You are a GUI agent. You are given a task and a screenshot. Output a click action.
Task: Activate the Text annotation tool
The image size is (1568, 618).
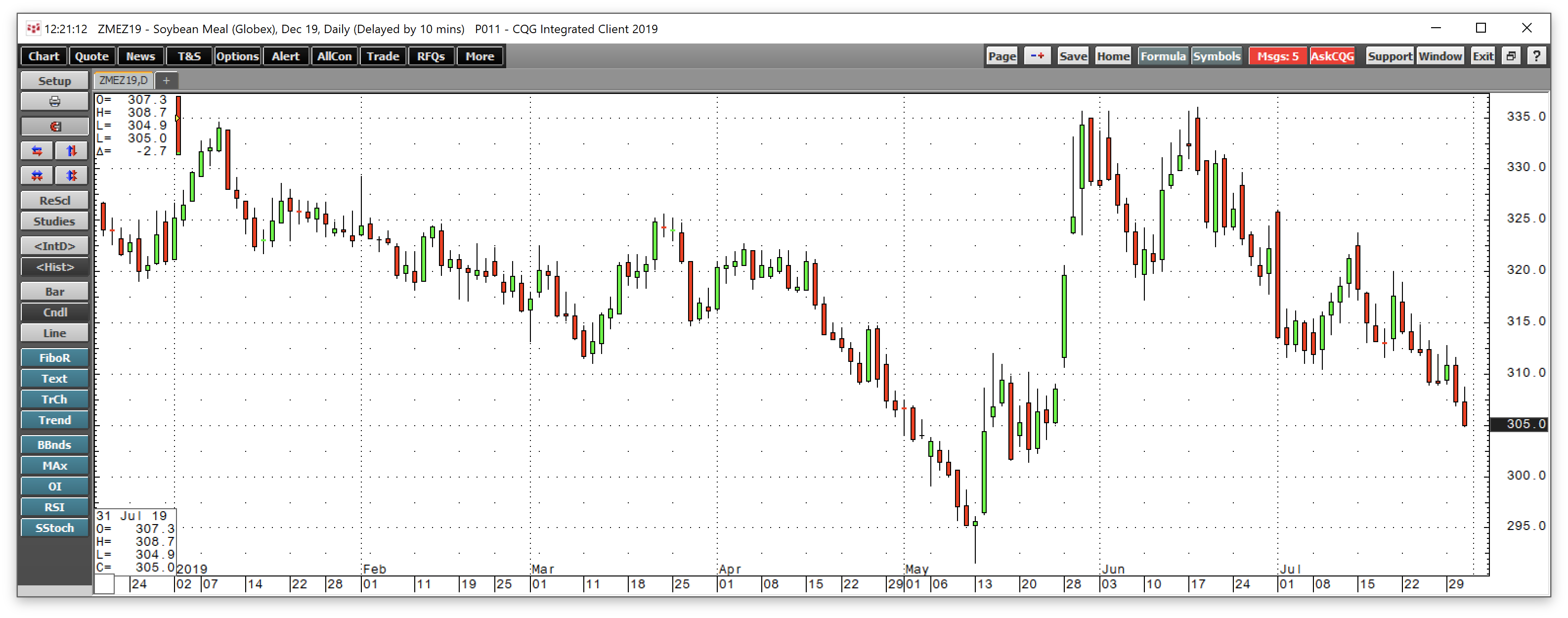(55, 379)
